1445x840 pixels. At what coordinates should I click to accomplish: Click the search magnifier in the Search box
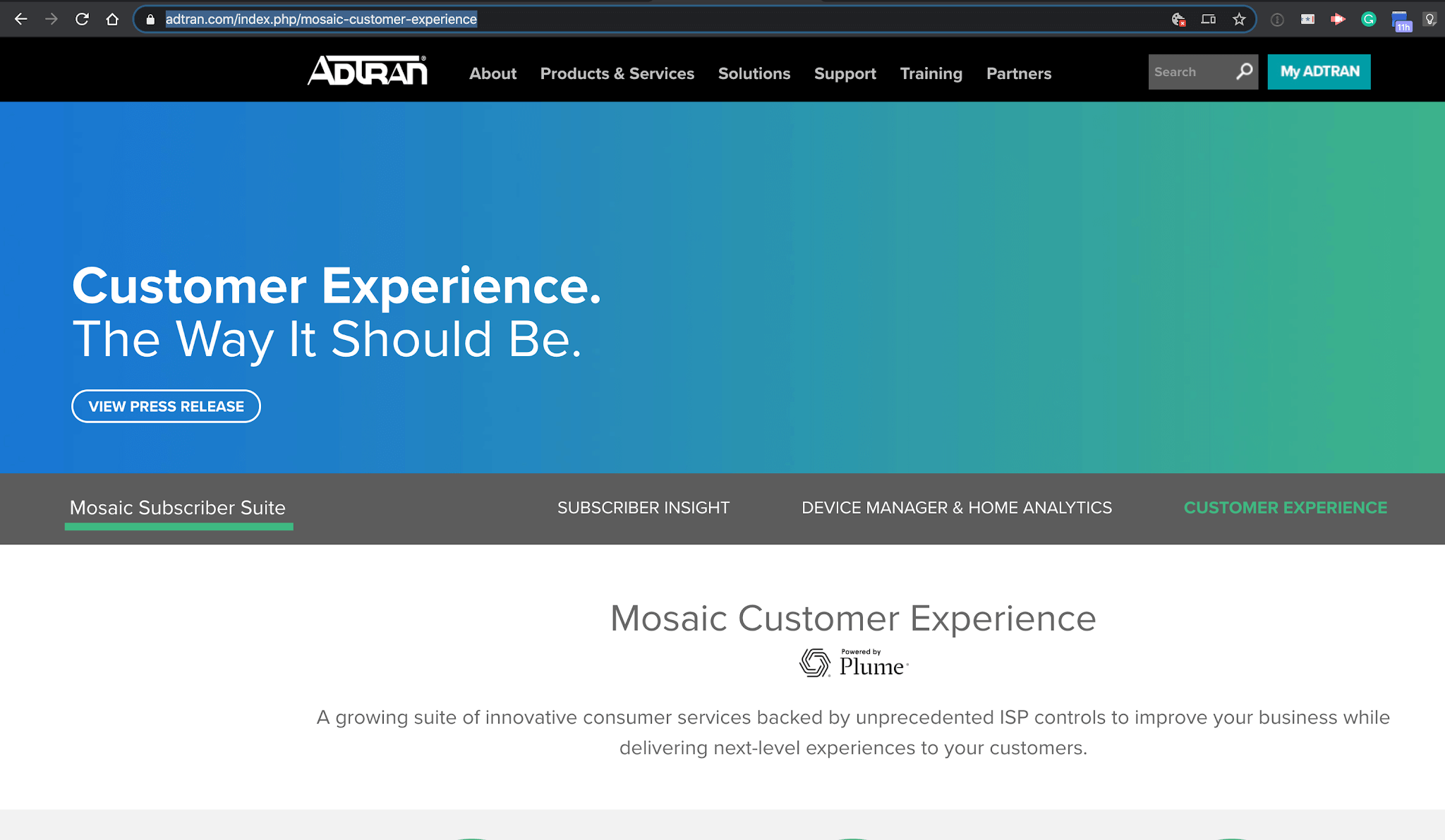tap(1244, 71)
